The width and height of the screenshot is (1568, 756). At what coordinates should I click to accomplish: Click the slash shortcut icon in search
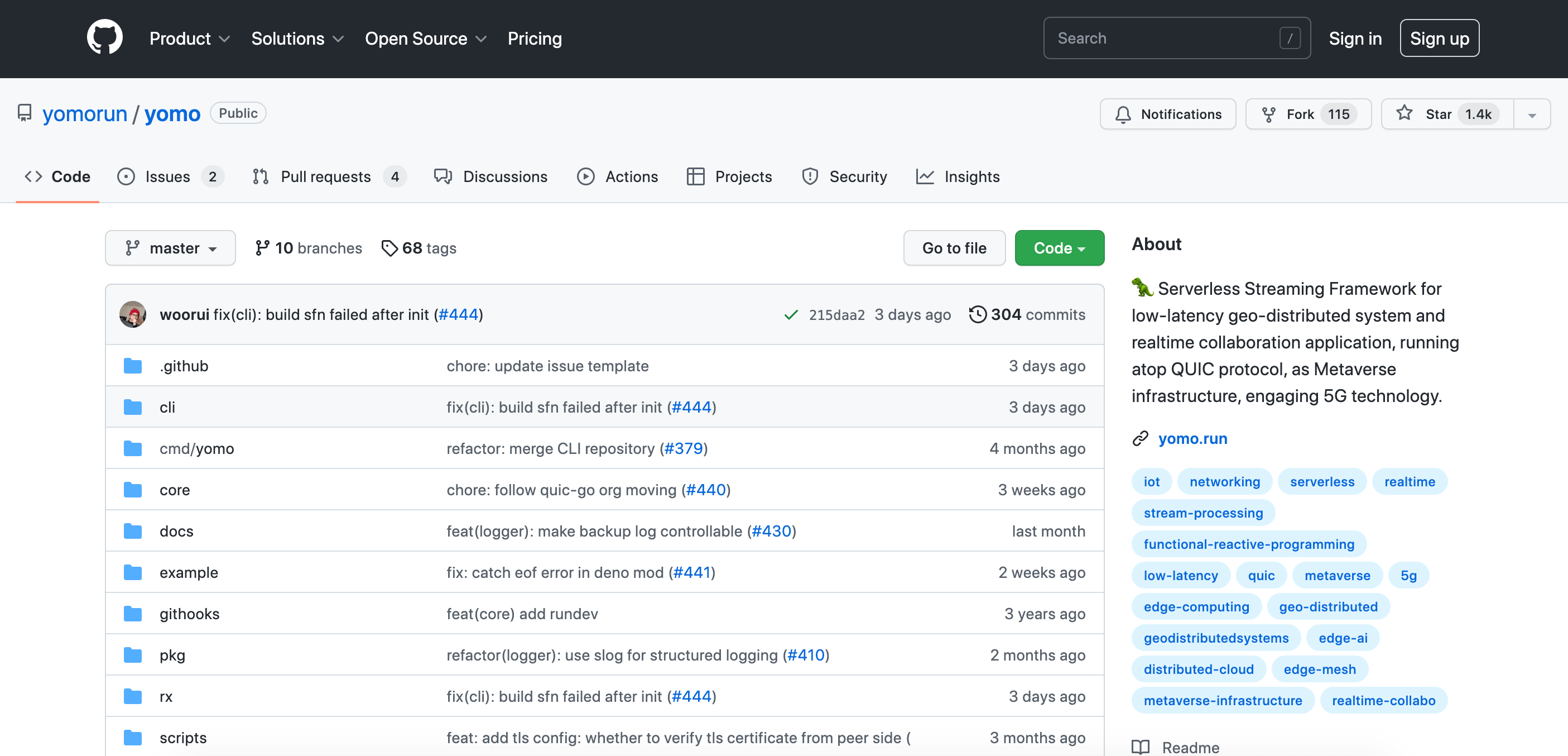click(x=1289, y=38)
